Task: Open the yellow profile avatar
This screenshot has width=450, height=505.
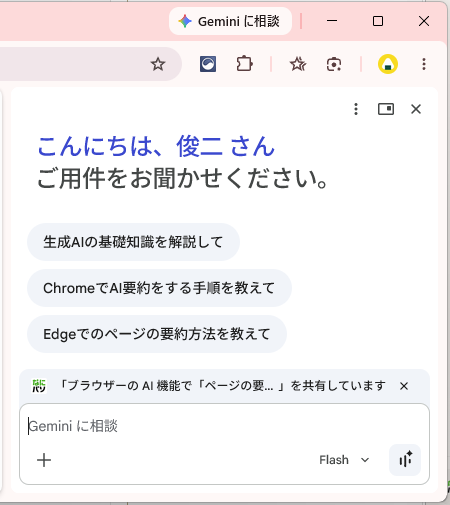Action: [x=388, y=64]
